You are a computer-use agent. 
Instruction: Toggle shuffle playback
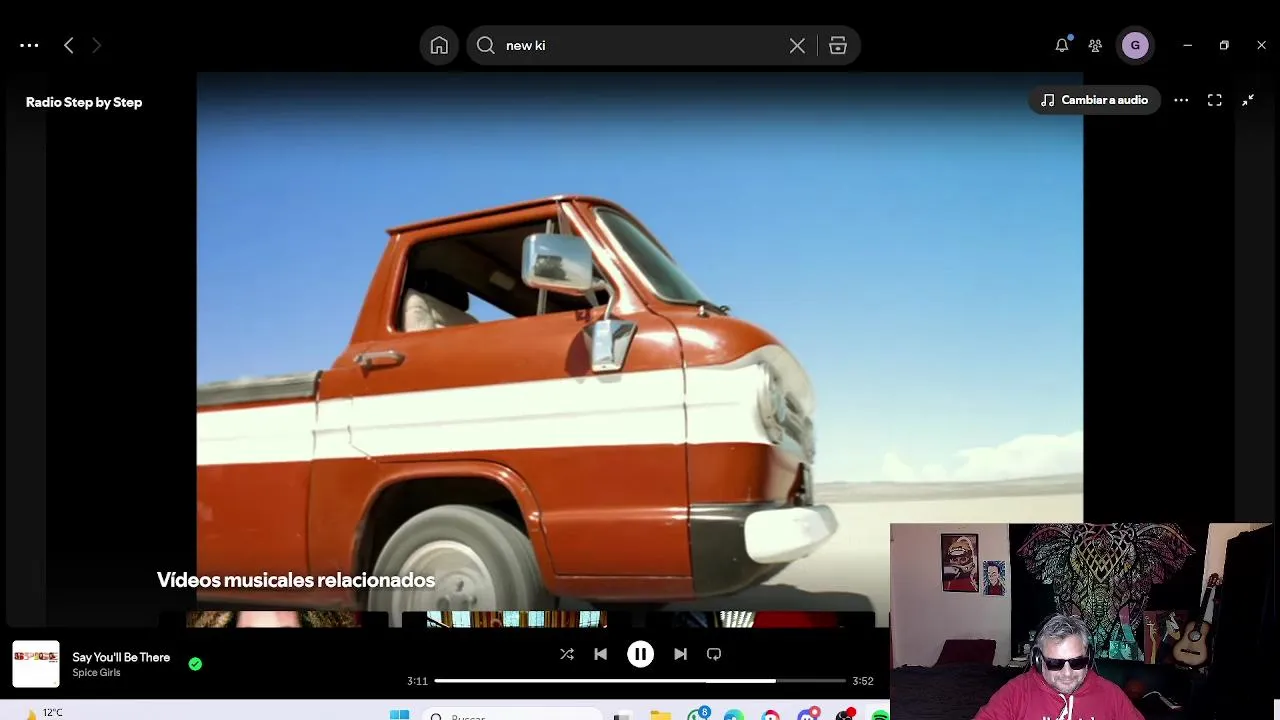[567, 654]
